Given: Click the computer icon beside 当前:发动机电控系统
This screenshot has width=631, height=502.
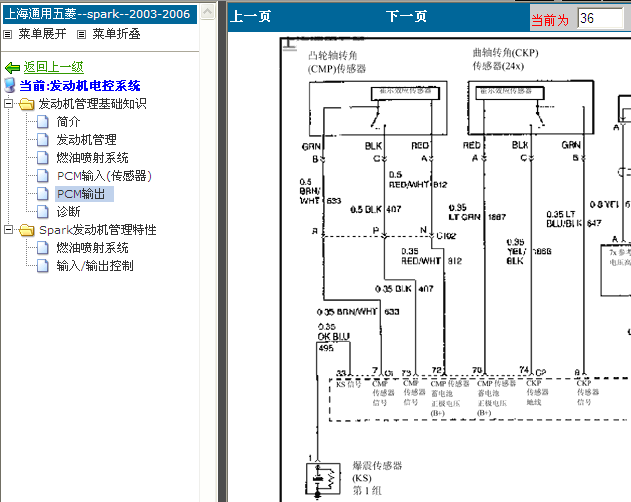Looking at the screenshot, I should coord(9,85).
